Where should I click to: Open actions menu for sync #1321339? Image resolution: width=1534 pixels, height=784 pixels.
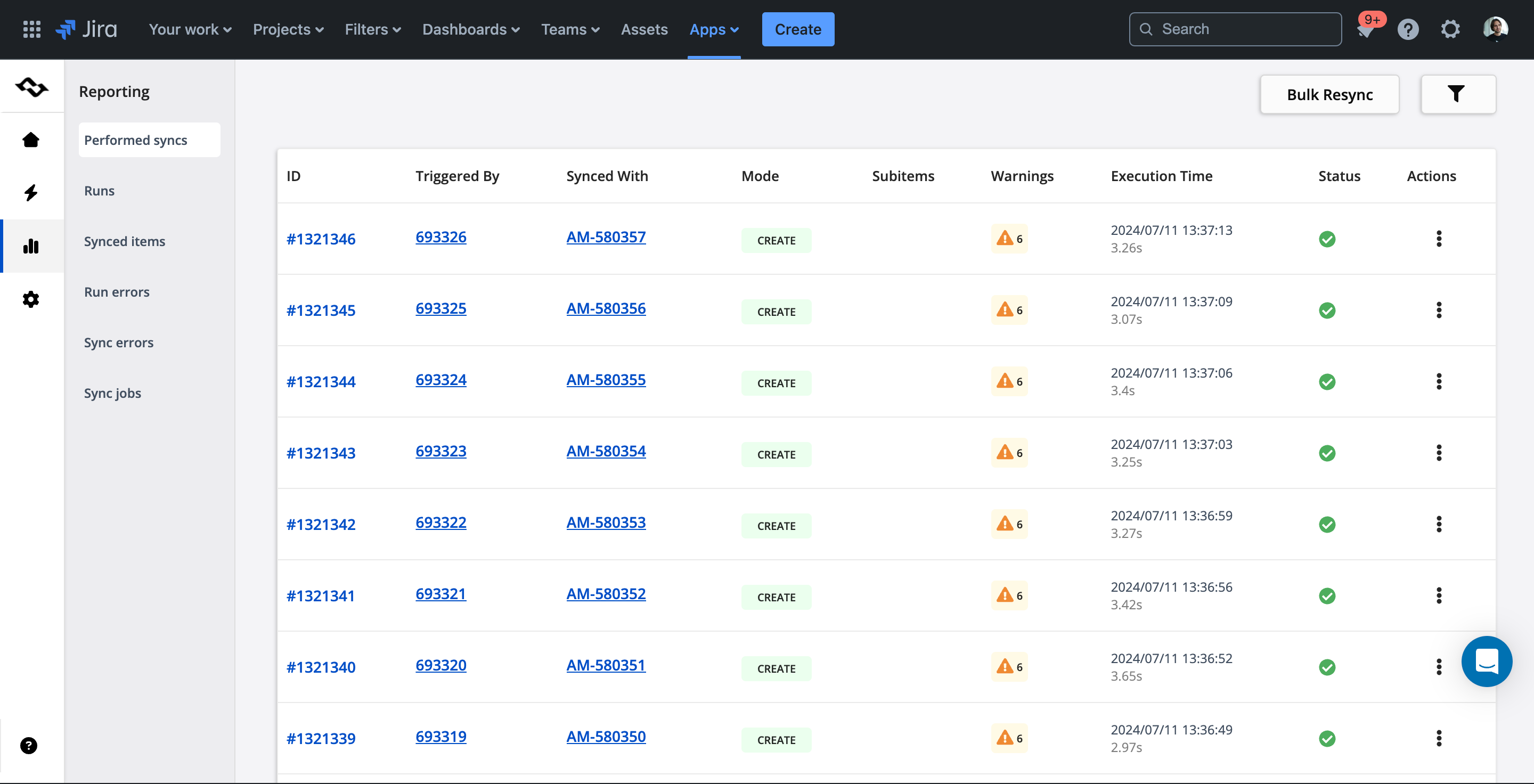(x=1439, y=738)
